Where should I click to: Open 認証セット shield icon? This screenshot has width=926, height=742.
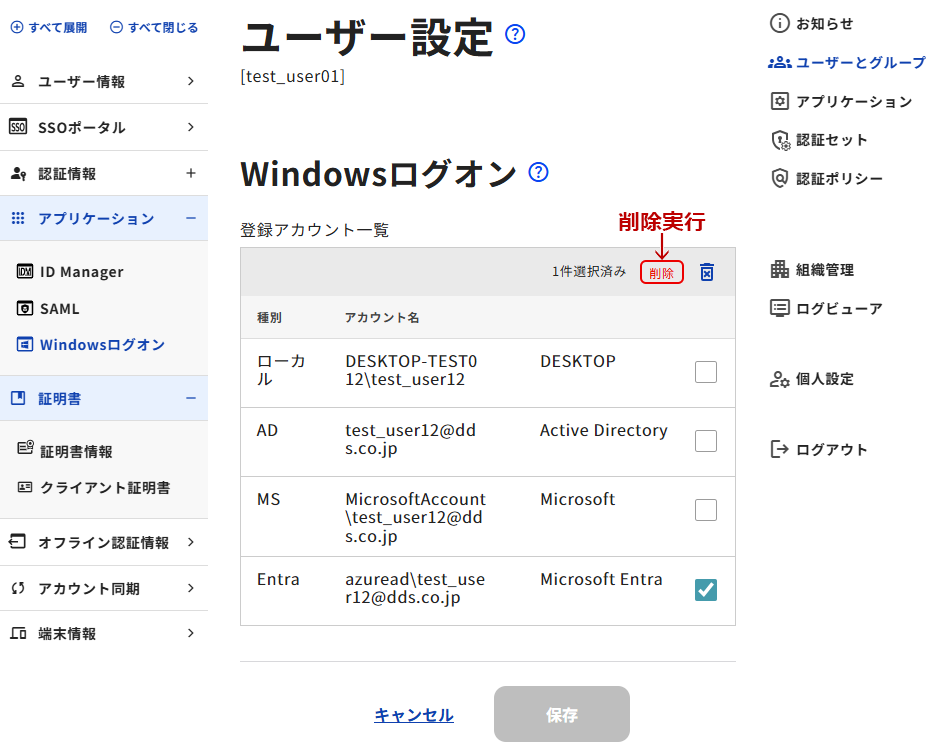tap(780, 140)
